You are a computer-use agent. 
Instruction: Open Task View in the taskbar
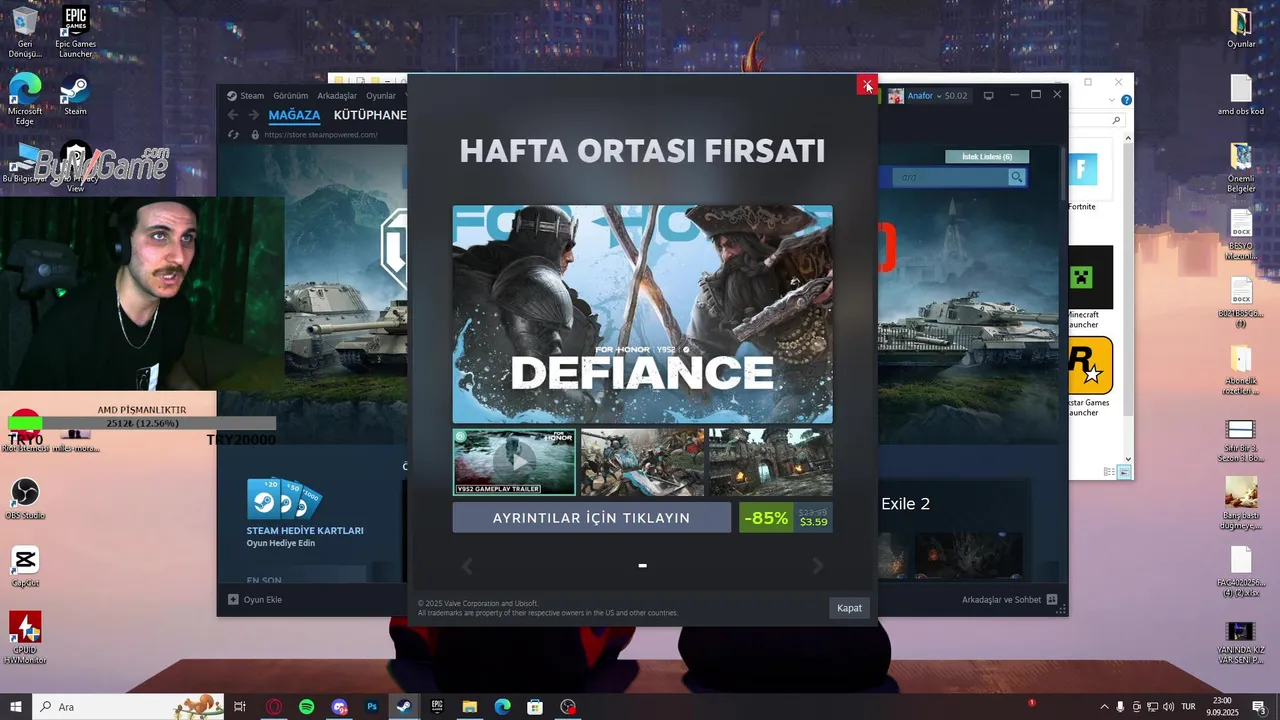click(240, 707)
